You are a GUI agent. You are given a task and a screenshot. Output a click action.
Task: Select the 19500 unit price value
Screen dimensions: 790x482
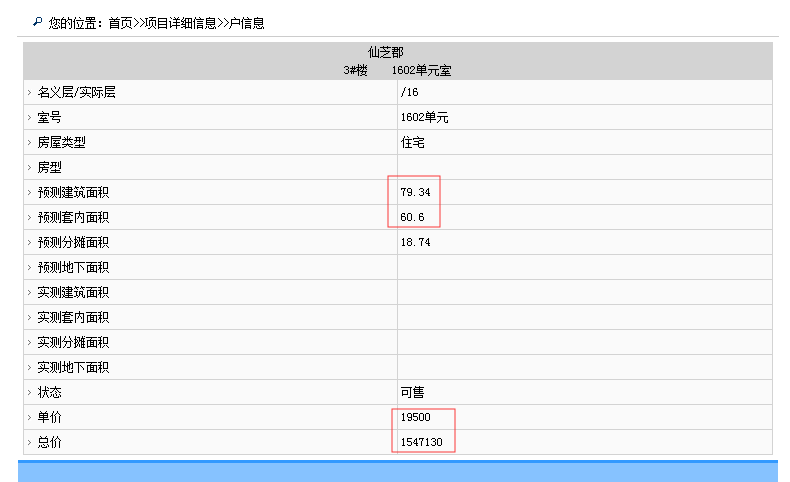[x=416, y=417]
